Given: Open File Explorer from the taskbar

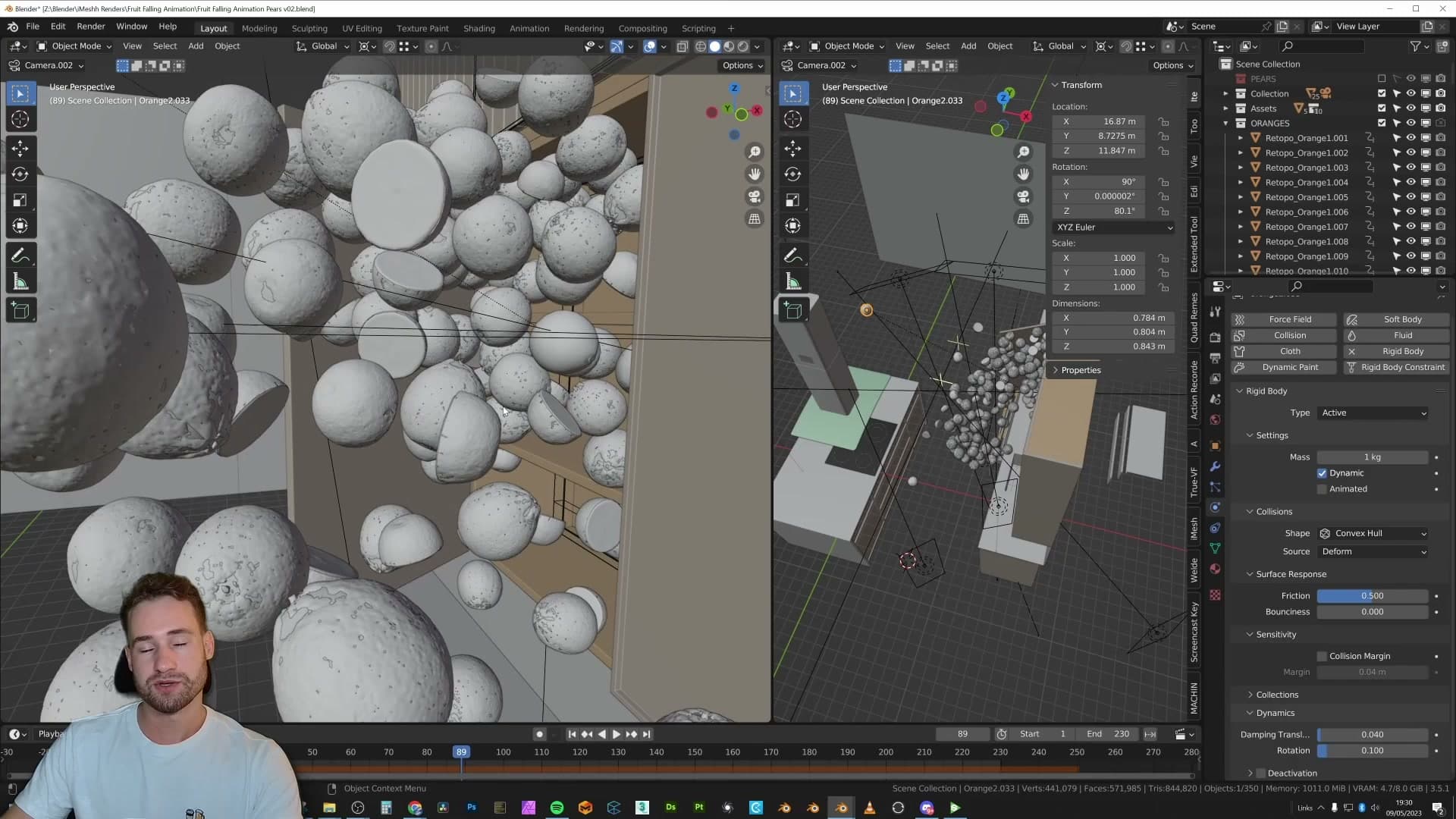Looking at the screenshot, I should 329,808.
